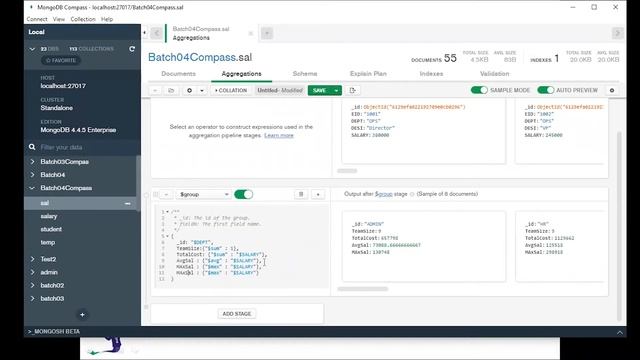Expand the Test2 database
This screenshot has height=360, width=640.
pos(33,259)
